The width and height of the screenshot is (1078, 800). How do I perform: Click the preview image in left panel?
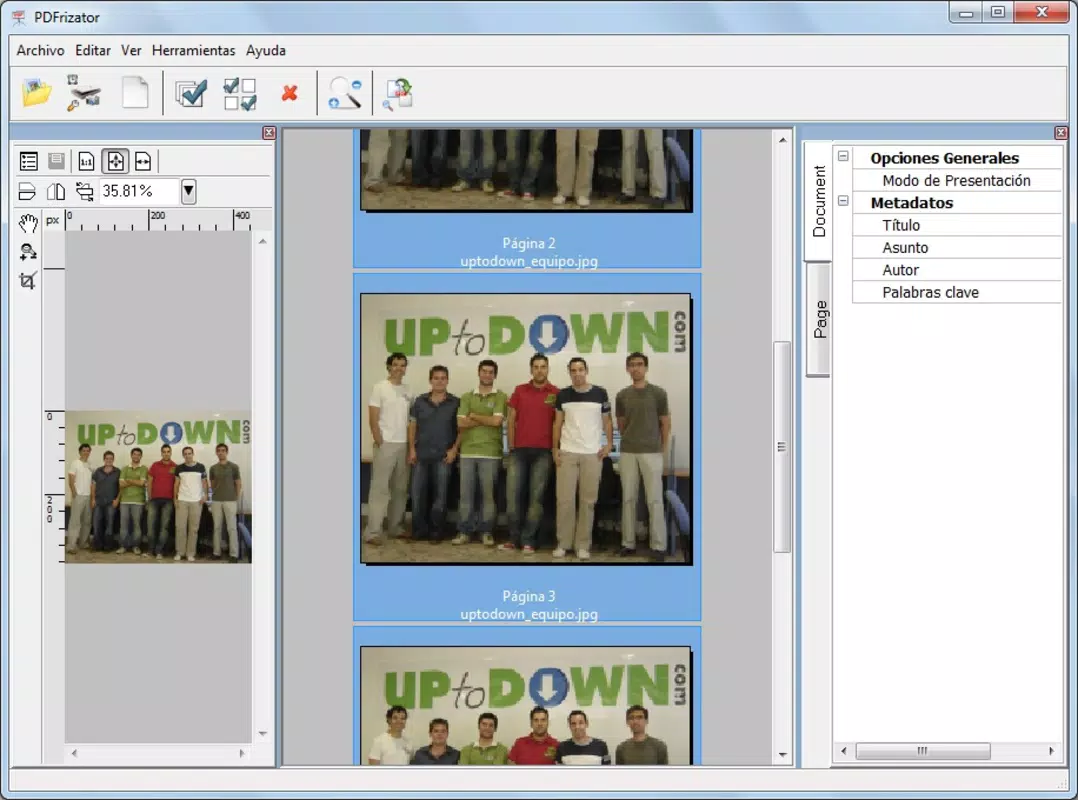pyautogui.click(x=158, y=487)
